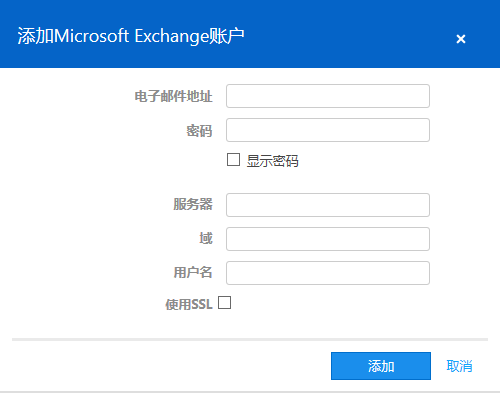Click the 使用SSL label text
The width and height of the screenshot is (500, 393).
click(x=189, y=304)
